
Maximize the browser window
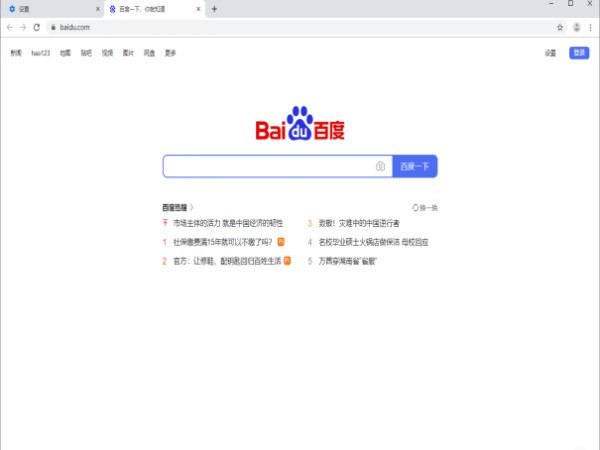[571, 3]
